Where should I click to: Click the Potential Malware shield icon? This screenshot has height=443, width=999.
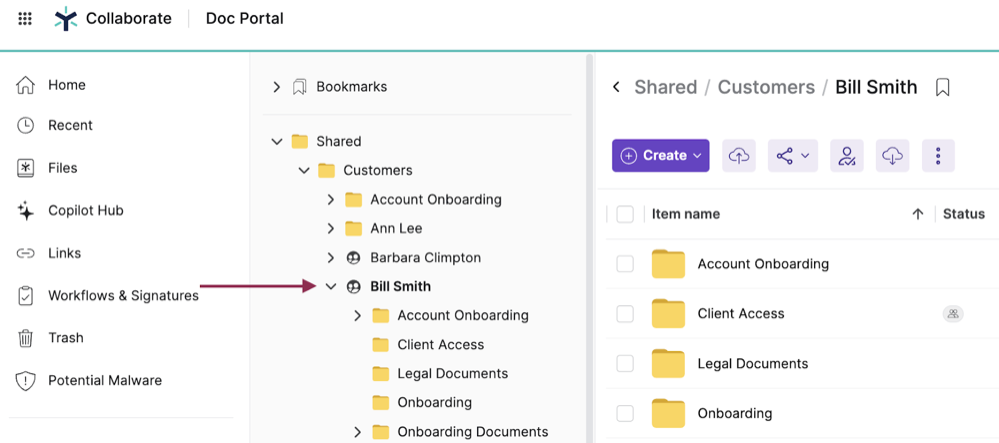[x=25, y=381]
